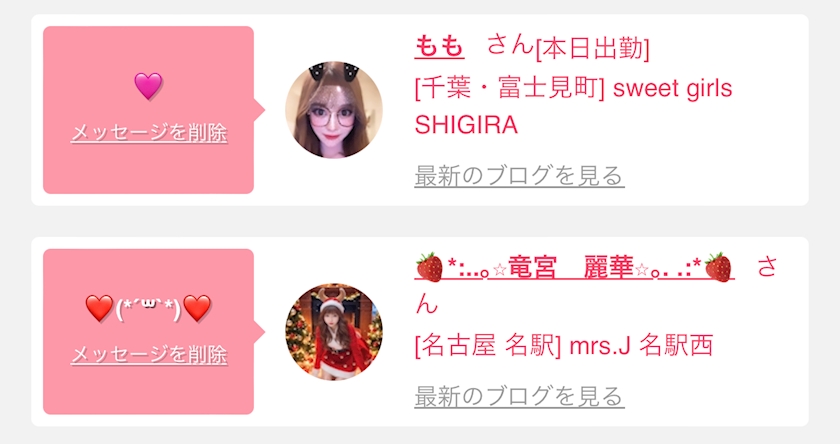Click the 本日出勤 status label
The image size is (840, 444).
(x=592, y=49)
